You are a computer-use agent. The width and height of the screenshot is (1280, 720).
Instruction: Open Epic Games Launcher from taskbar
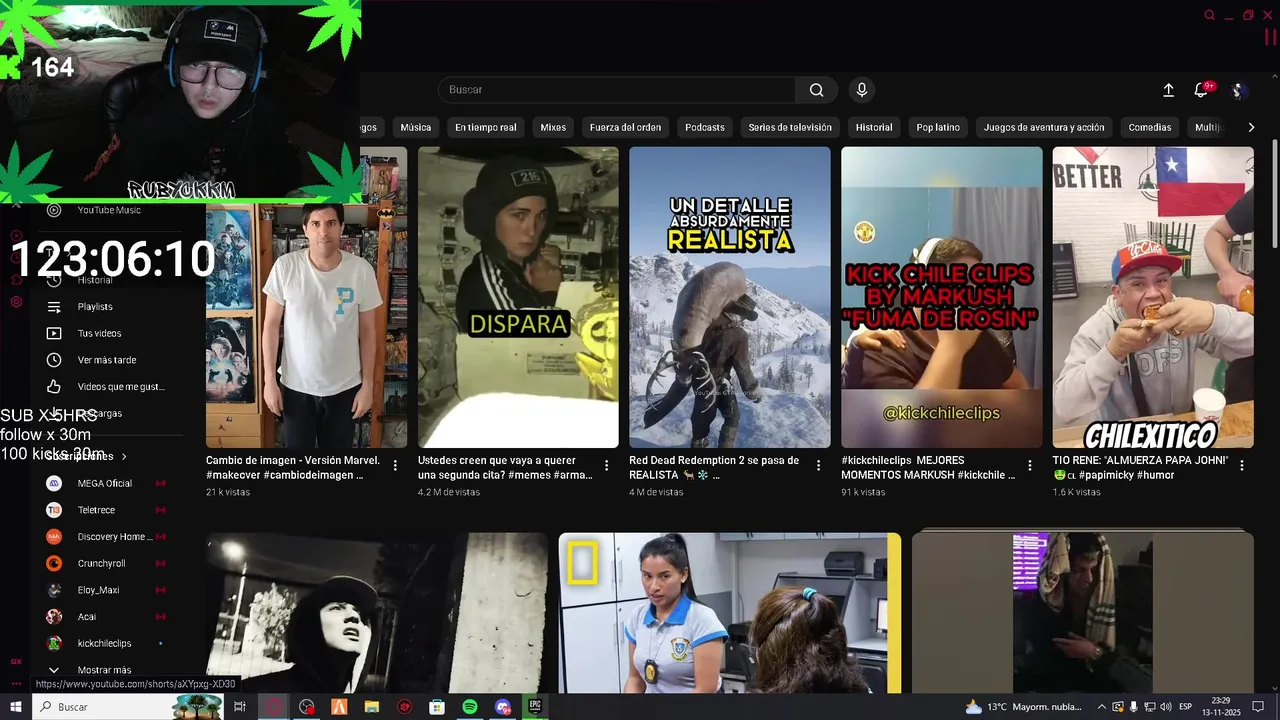click(x=535, y=707)
